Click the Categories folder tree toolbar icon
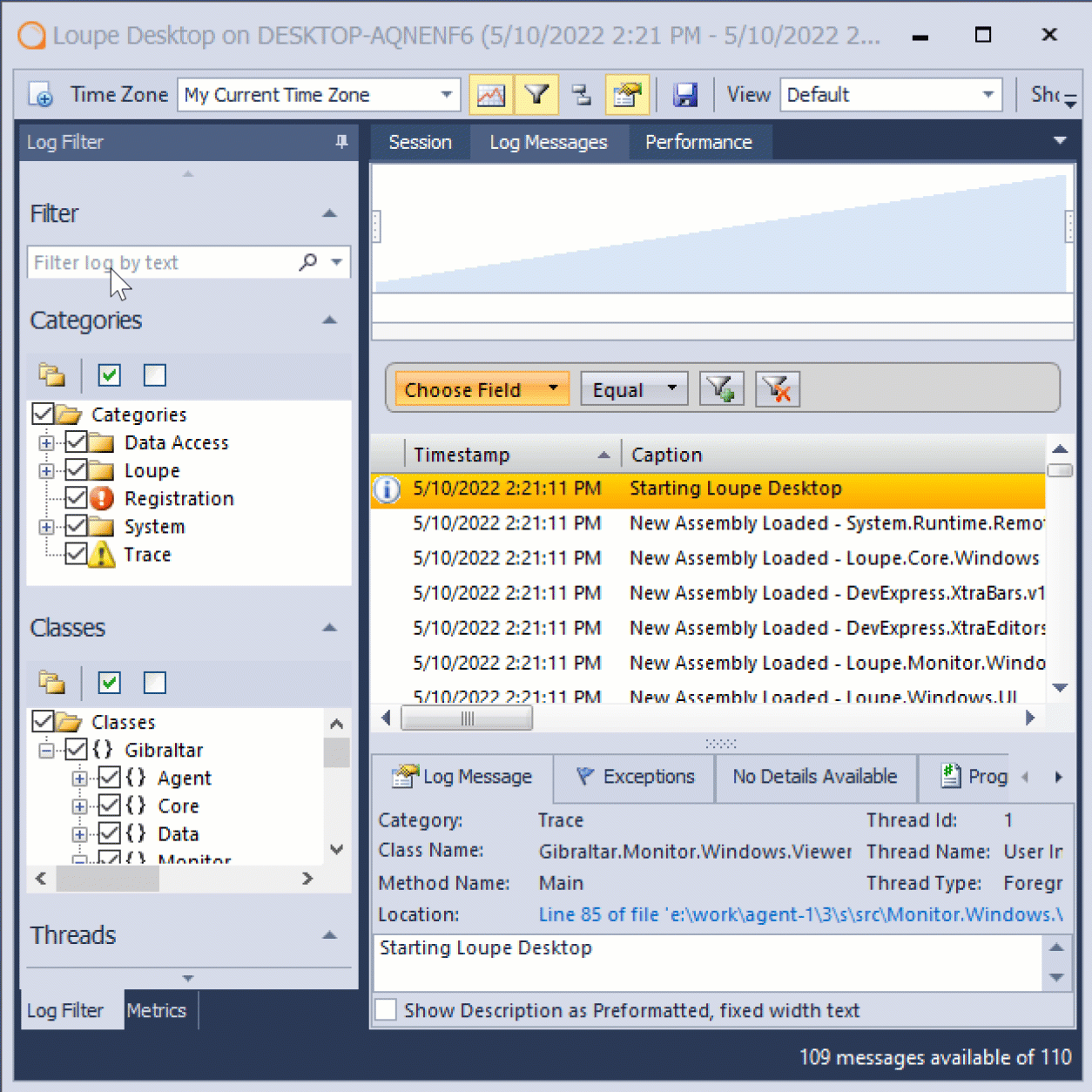 (51, 375)
